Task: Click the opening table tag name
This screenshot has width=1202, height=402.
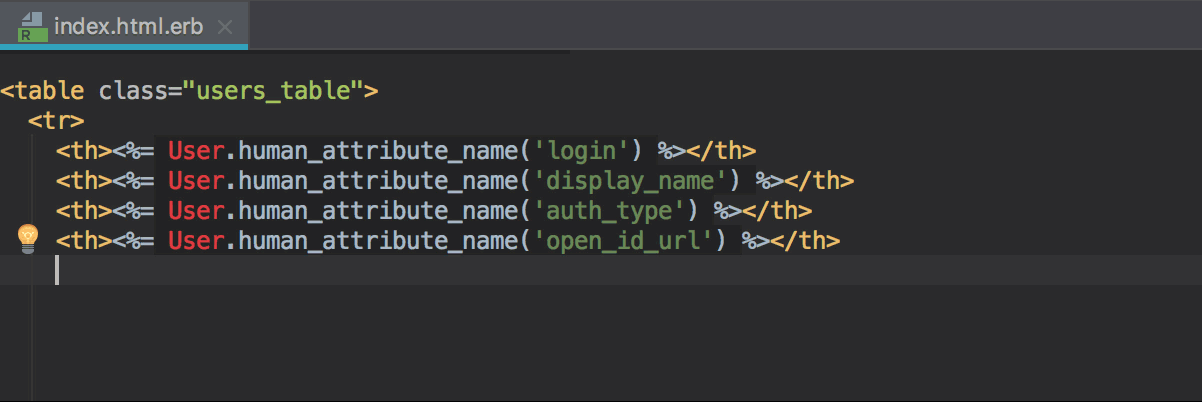Action: 48,91
